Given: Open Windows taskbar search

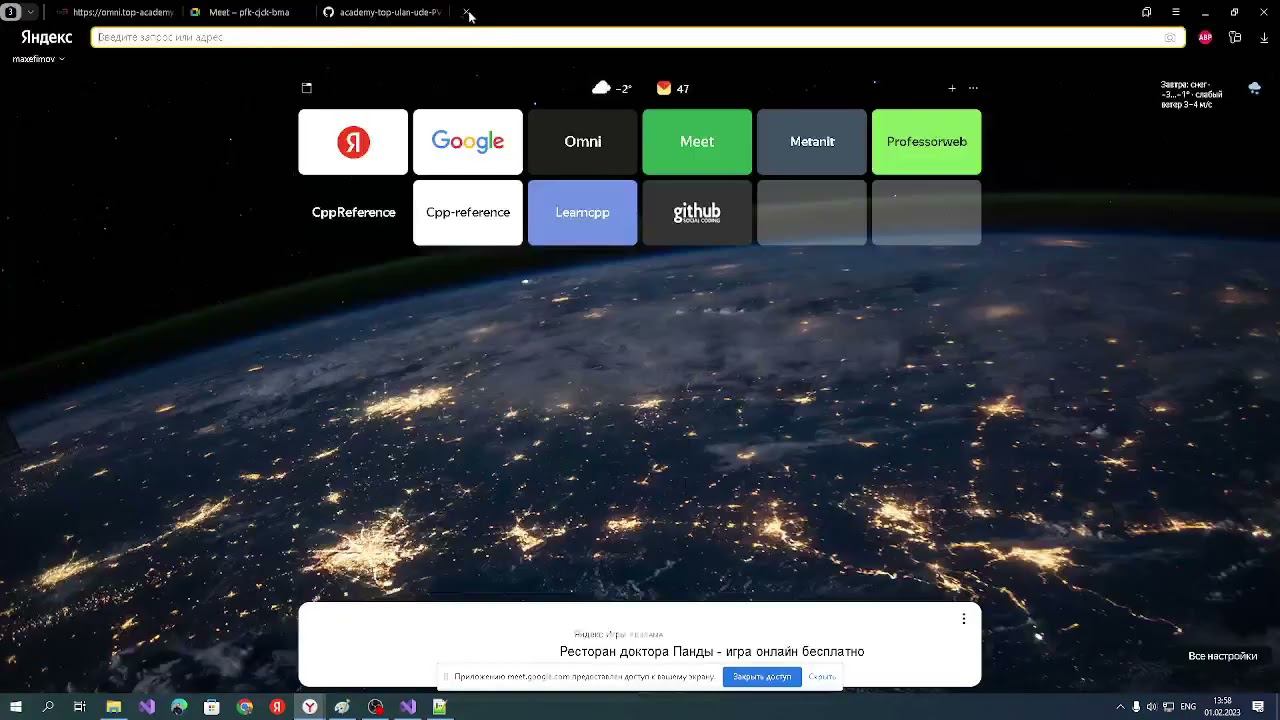Looking at the screenshot, I should [x=48, y=707].
